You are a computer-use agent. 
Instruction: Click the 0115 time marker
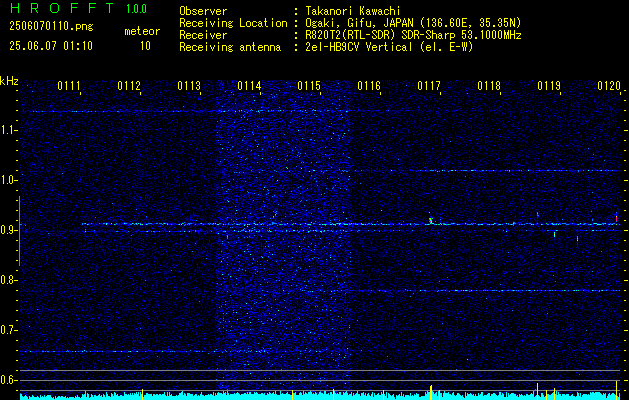[309, 85]
